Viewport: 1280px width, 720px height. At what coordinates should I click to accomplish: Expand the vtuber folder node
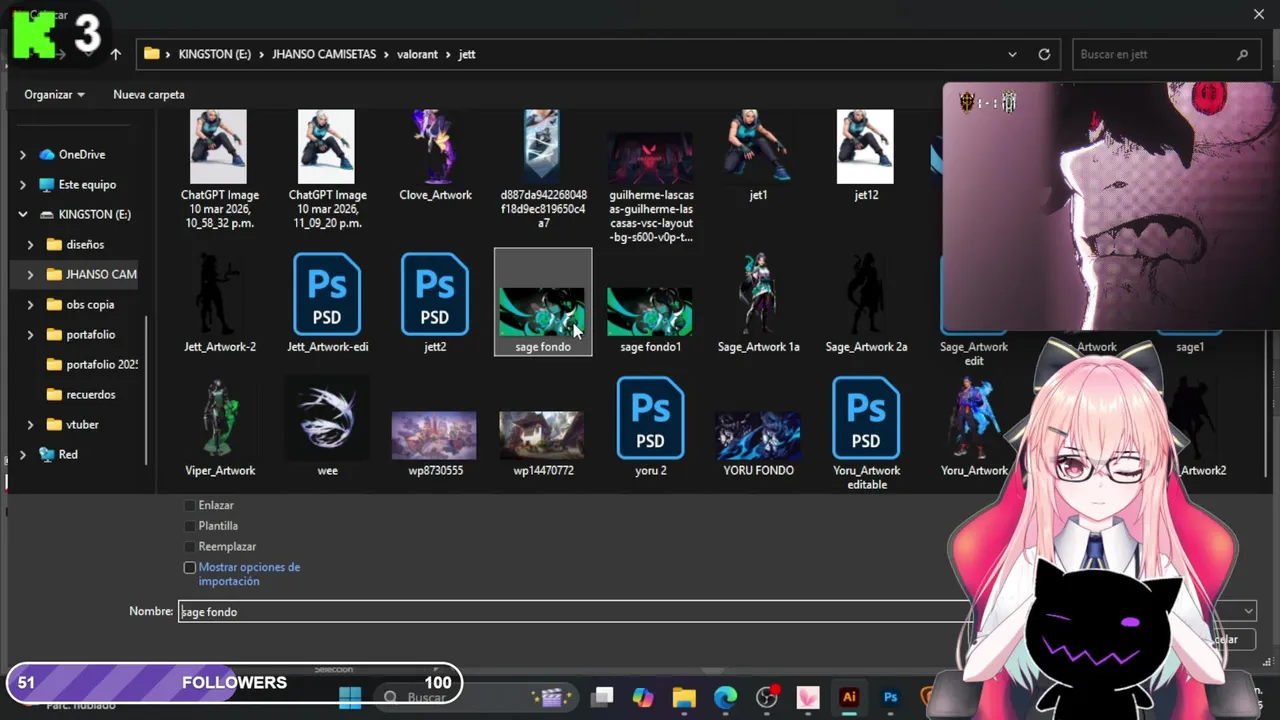tap(30, 424)
